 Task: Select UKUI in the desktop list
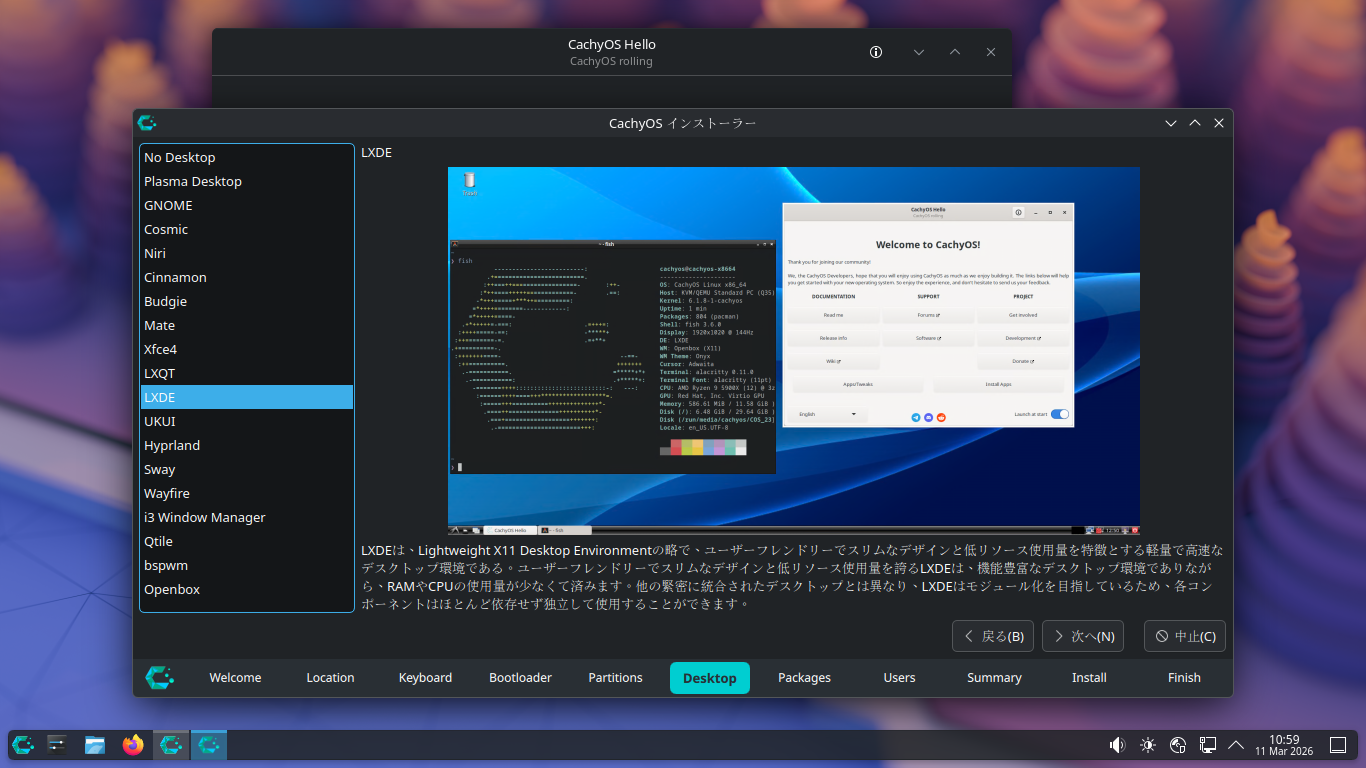tap(246, 421)
